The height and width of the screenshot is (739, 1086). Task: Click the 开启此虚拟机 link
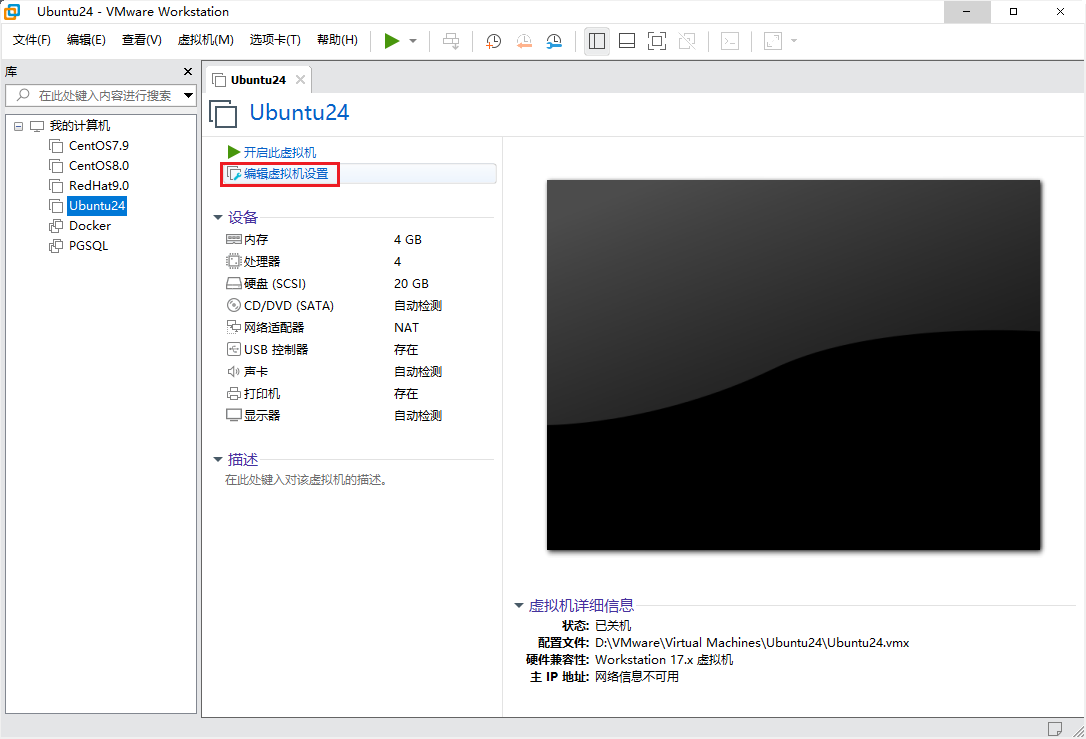(x=279, y=152)
